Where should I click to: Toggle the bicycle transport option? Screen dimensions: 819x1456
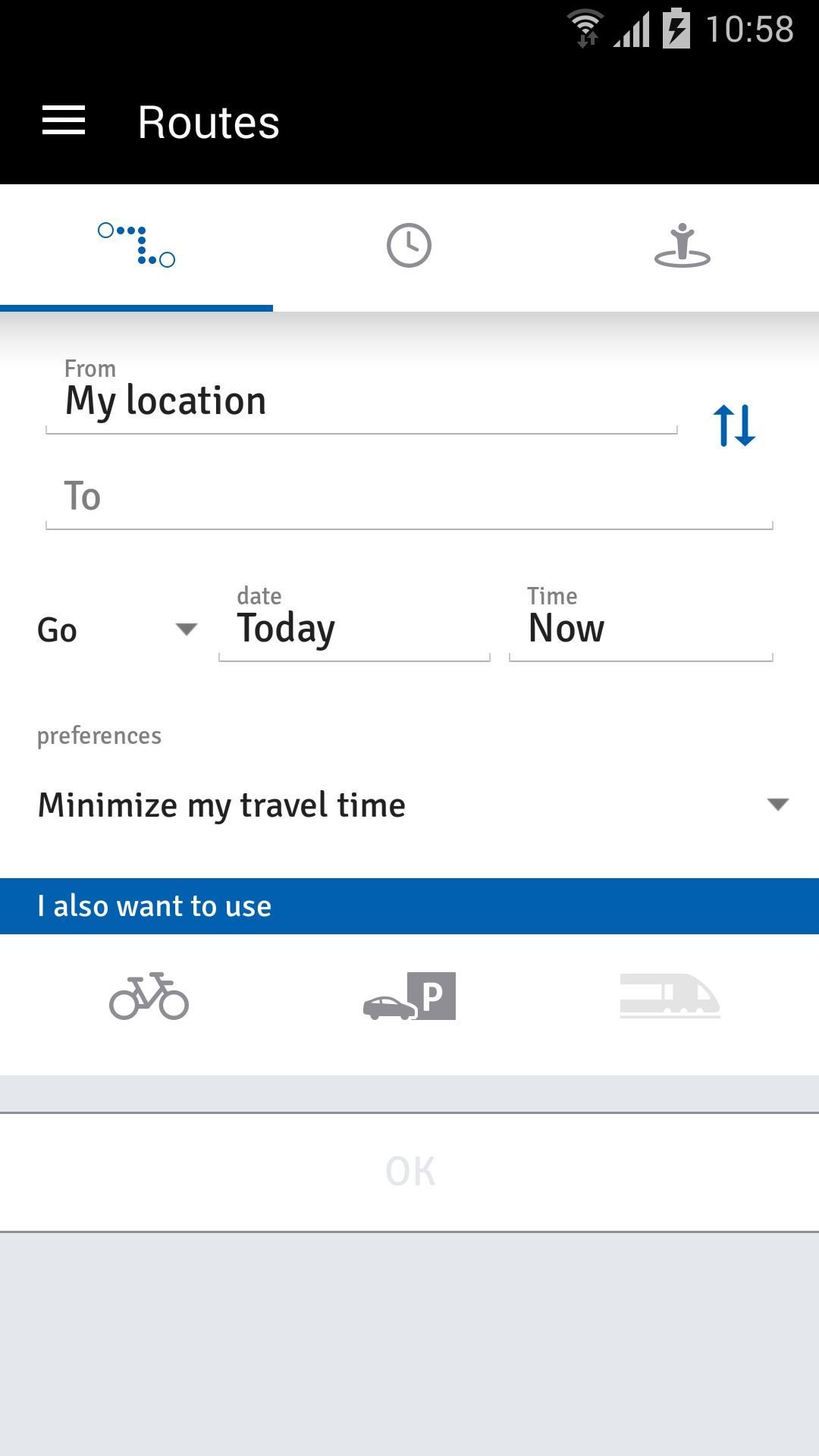pyautogui.click(x=149, y=996)
